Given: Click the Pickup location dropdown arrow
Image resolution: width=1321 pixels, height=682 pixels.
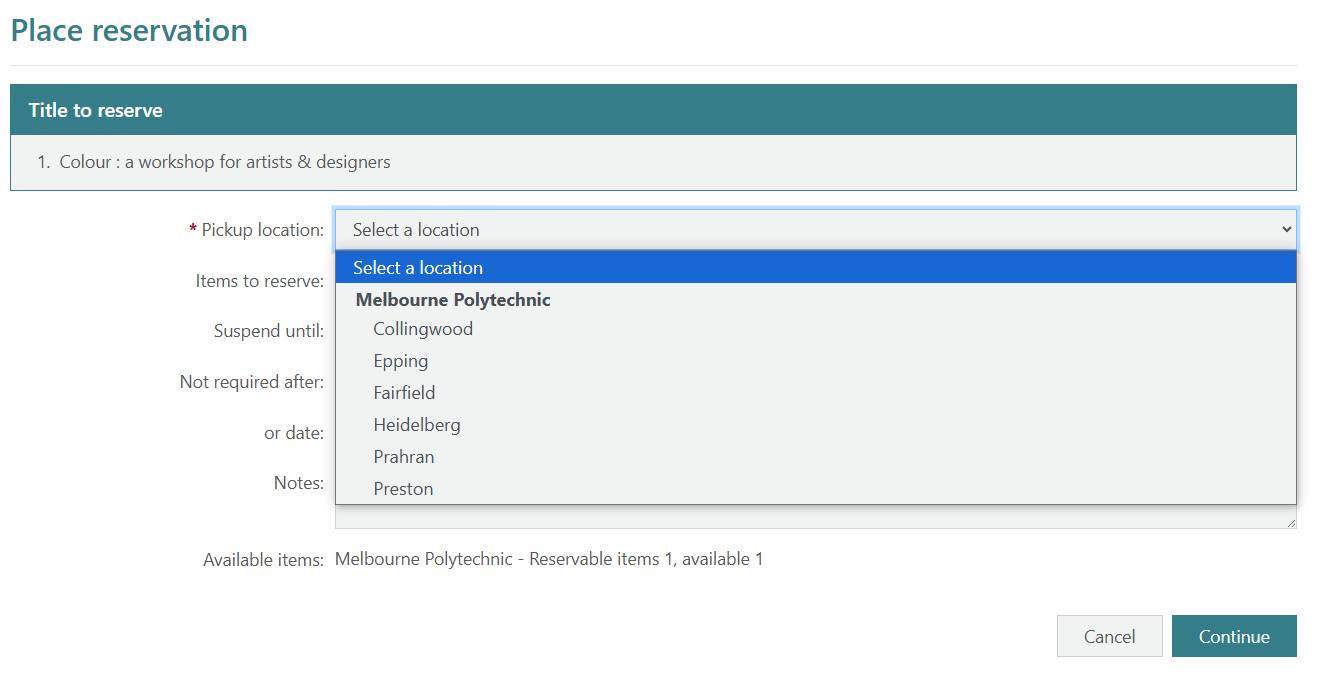Looking at the screenshot, I should (x=1286, y=230).
